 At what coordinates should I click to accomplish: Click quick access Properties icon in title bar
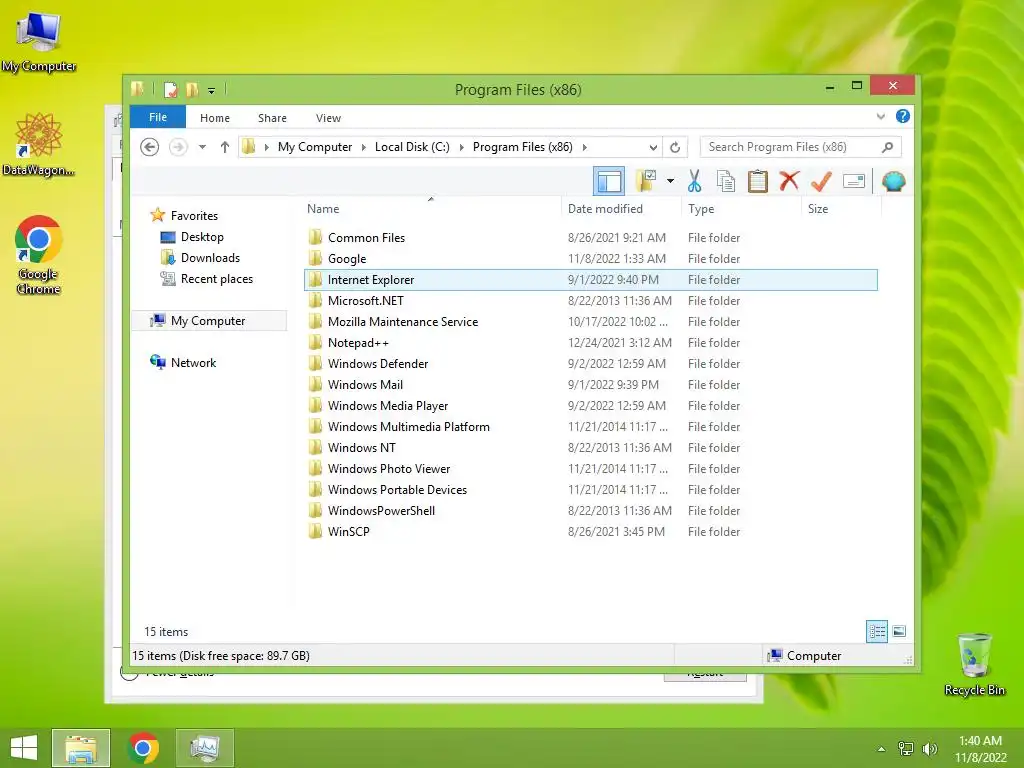coord(170,89)
